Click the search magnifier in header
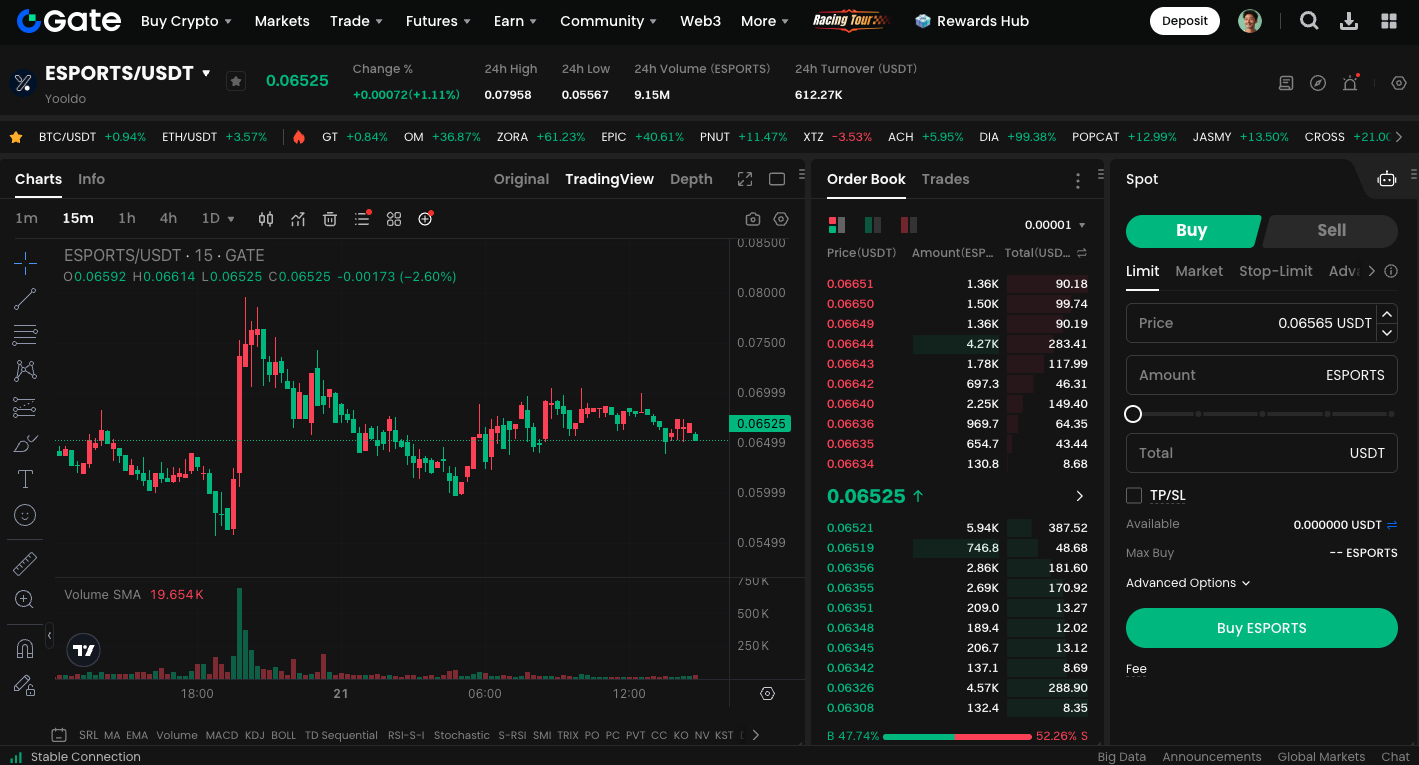 coord(1309,21)
